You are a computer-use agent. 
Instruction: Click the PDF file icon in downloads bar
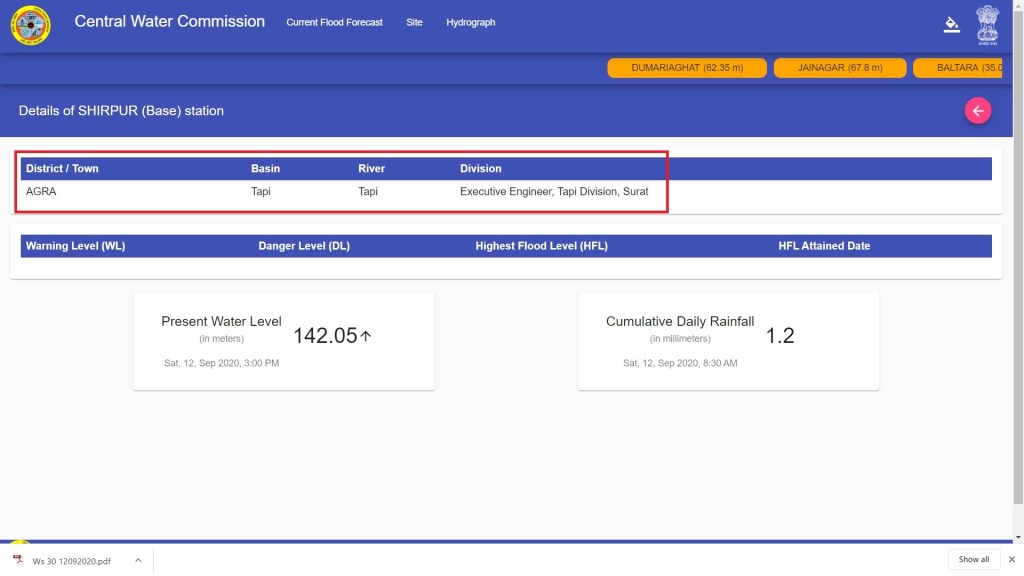tap(18, 560)
